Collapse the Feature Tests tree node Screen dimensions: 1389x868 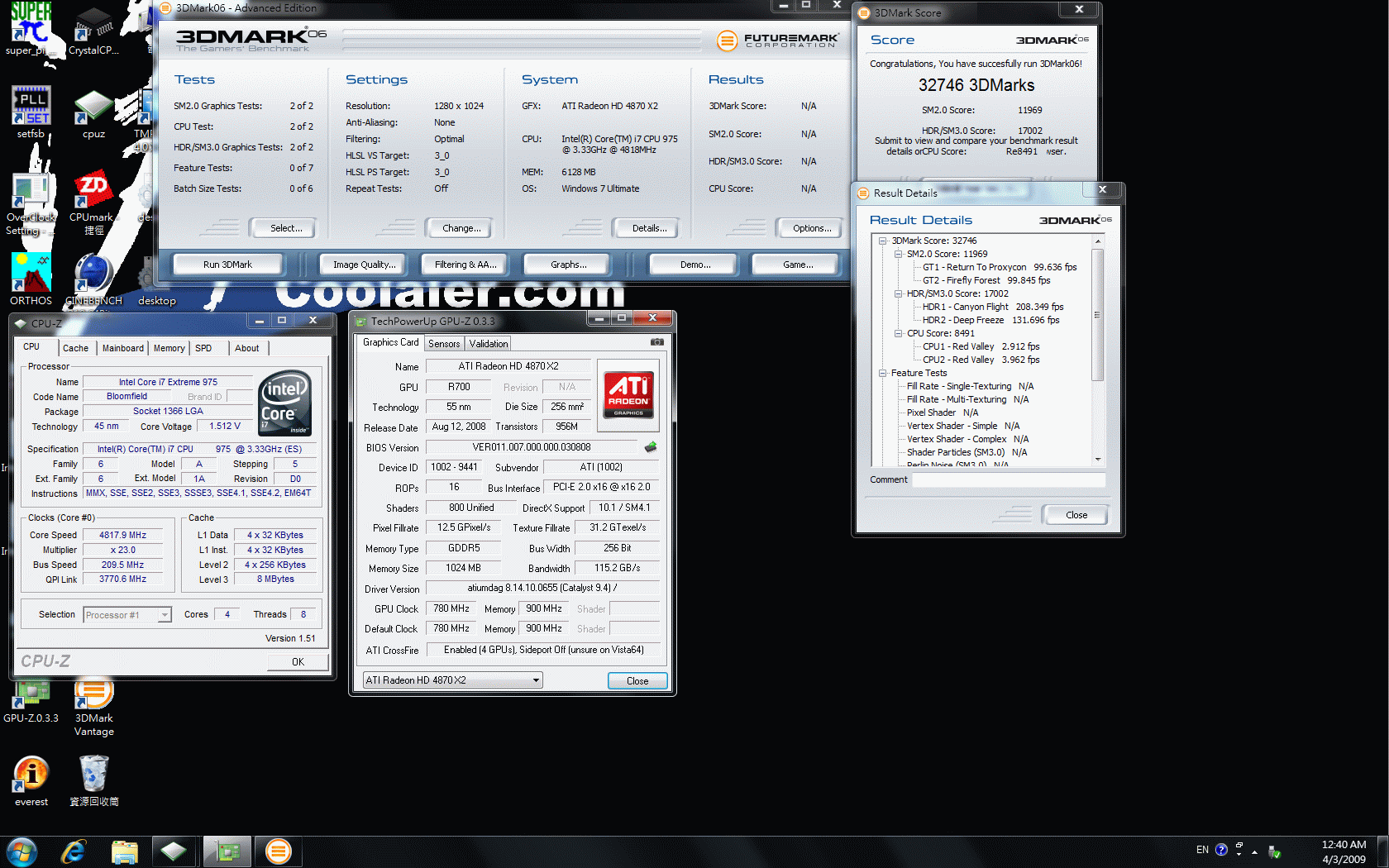tap(883, 374)
